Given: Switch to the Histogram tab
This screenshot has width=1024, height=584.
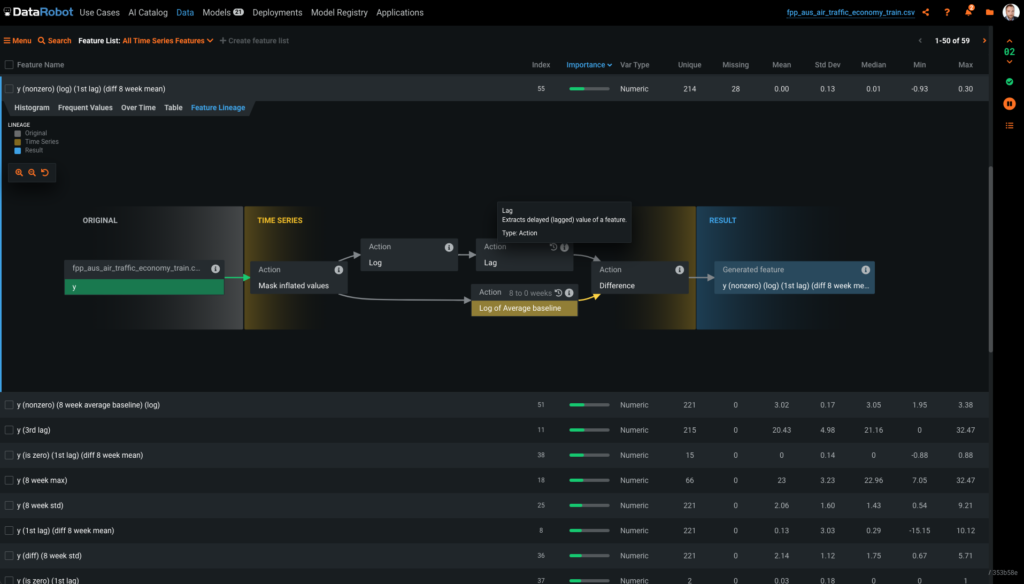Looking at the screenshot, I should point(31,107).
